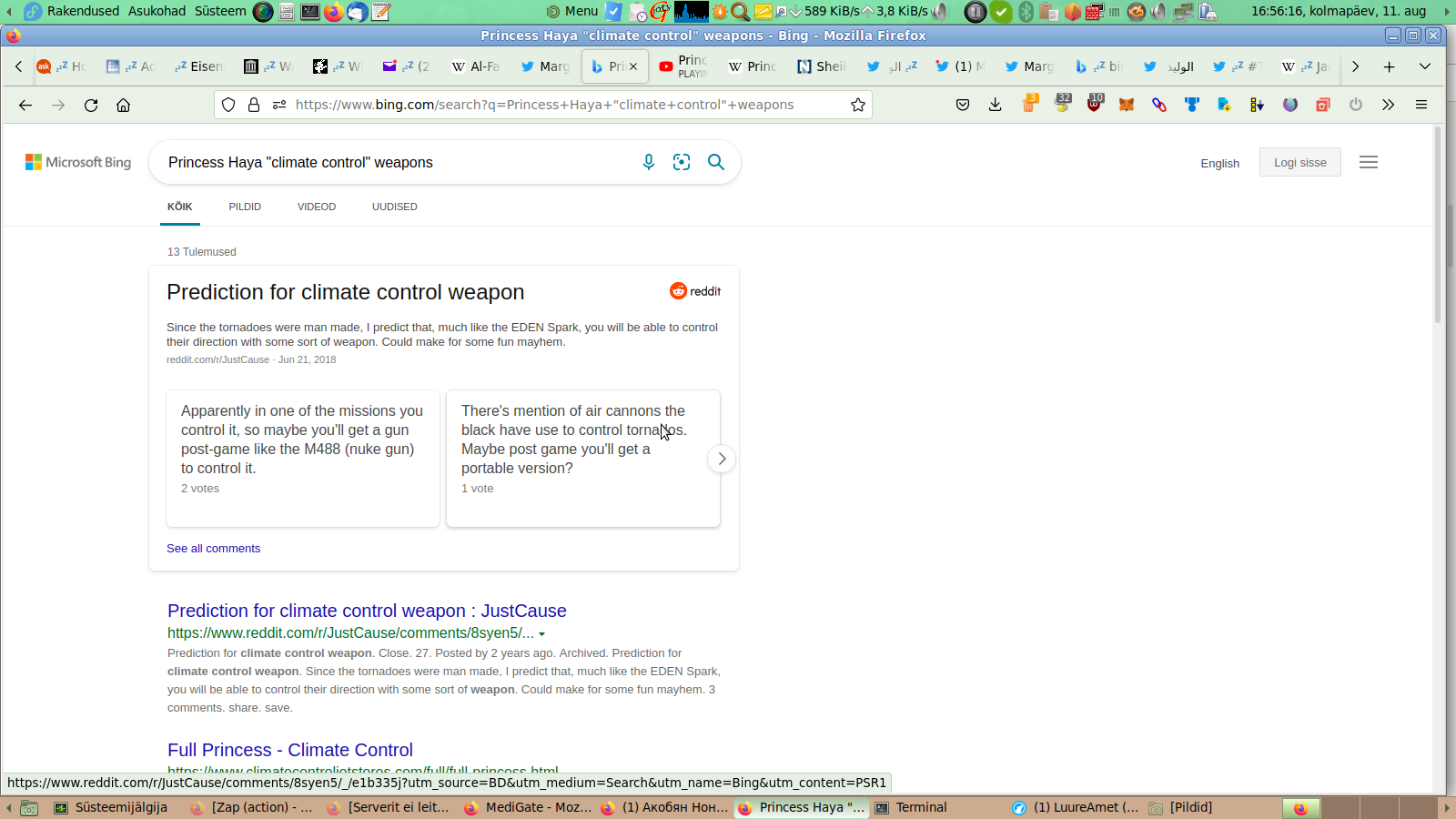Open the air cannons comment card
Image resolution: width=1456 pixels, height=819 pixels.
coord(583,459)
